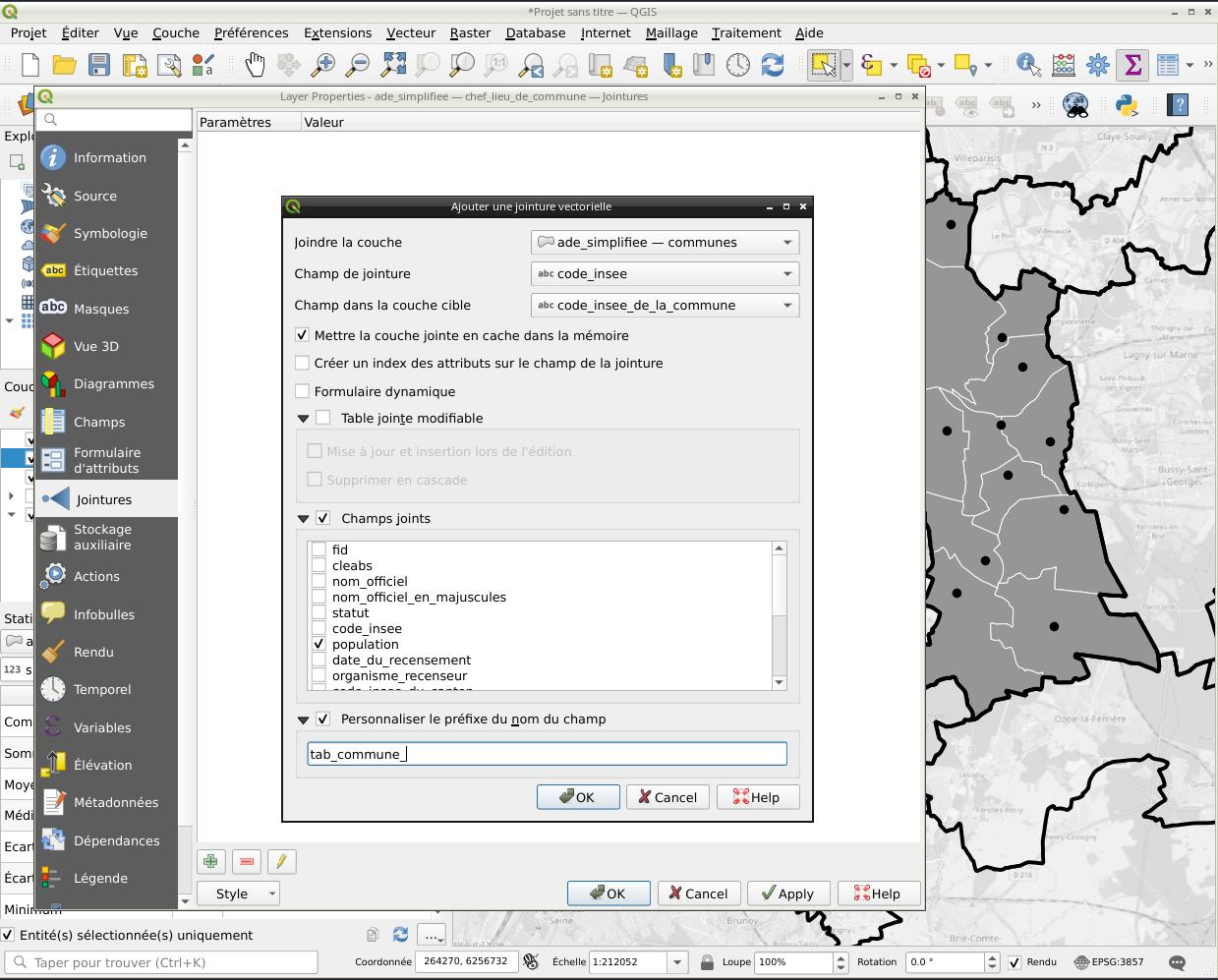Click the remove join red minus icon

point(247,862)
